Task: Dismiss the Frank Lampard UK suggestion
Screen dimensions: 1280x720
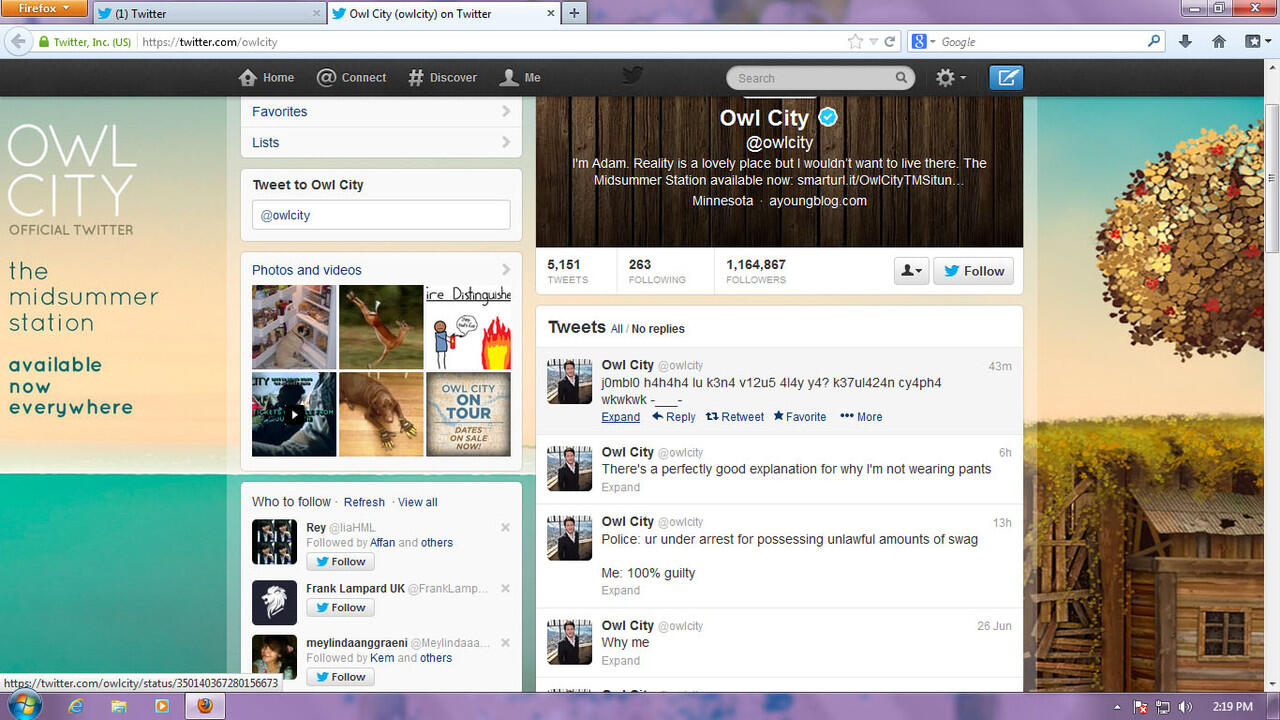Action: [x=505, y=589]
